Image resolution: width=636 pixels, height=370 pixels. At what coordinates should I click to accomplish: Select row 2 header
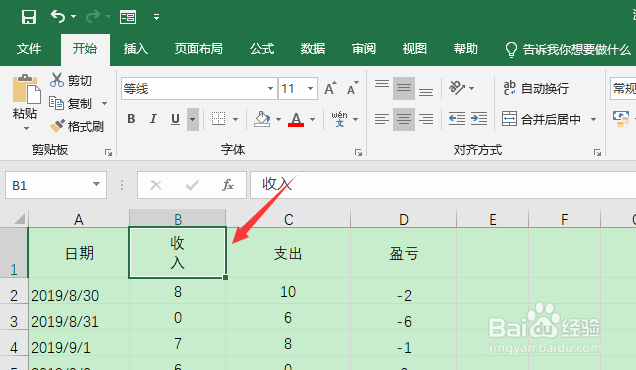tap(14, 292)
